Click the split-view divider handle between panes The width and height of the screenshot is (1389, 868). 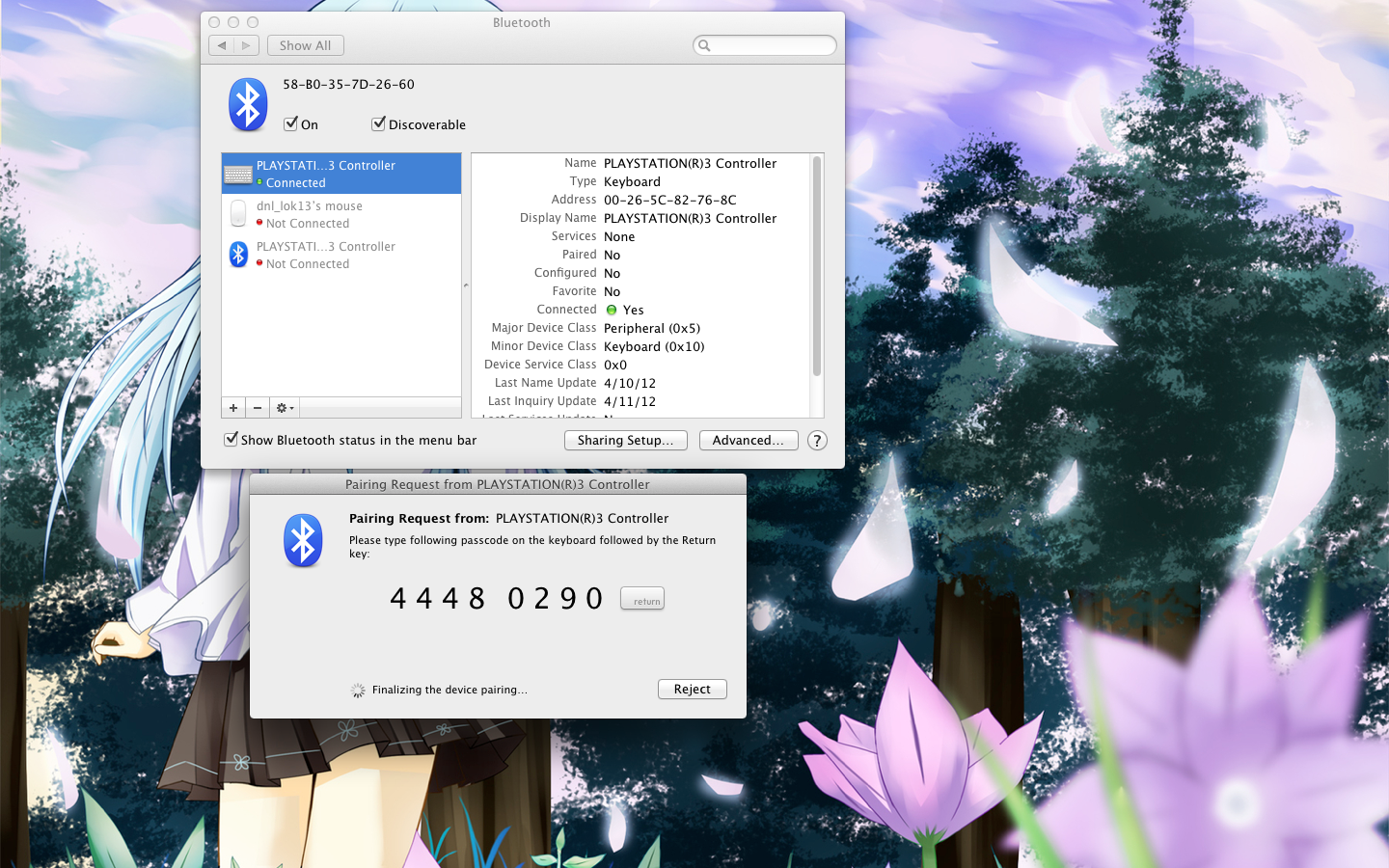tap(466, 285)
